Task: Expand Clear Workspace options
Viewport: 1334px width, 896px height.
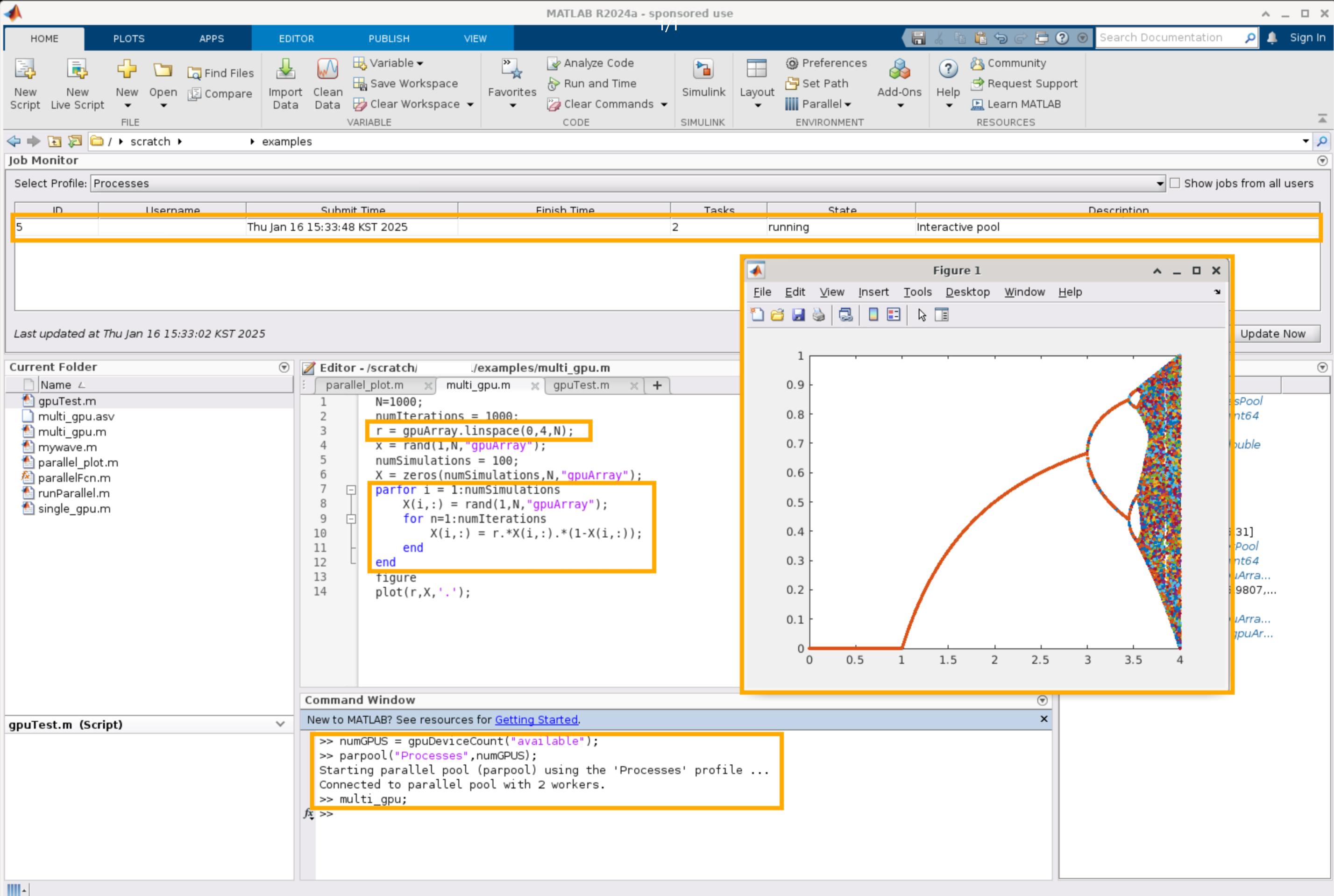Action: 470,105
